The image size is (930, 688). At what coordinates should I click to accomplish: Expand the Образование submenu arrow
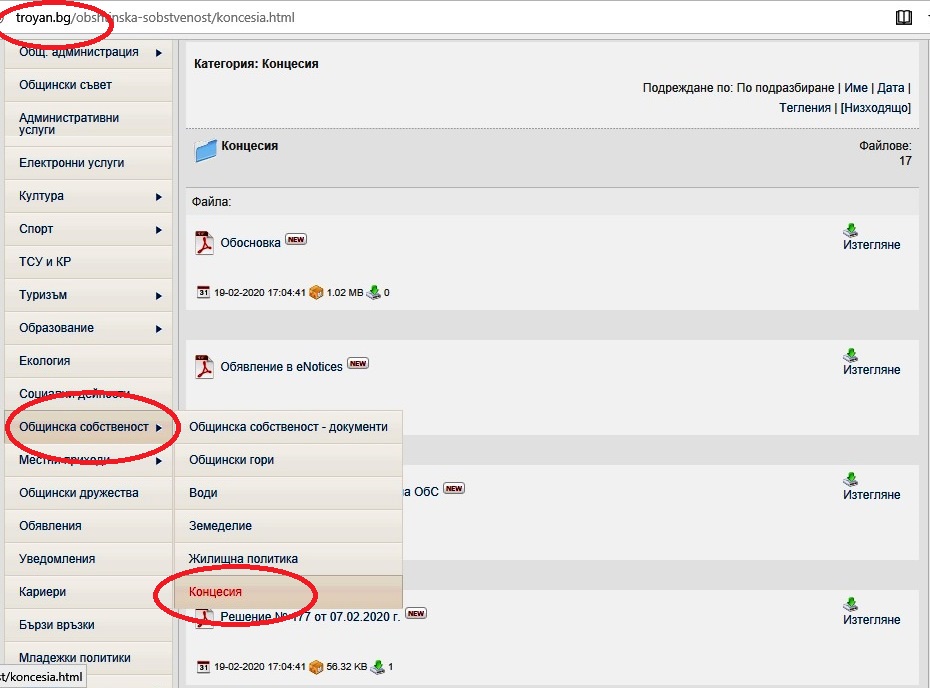(x=158, y=329)
